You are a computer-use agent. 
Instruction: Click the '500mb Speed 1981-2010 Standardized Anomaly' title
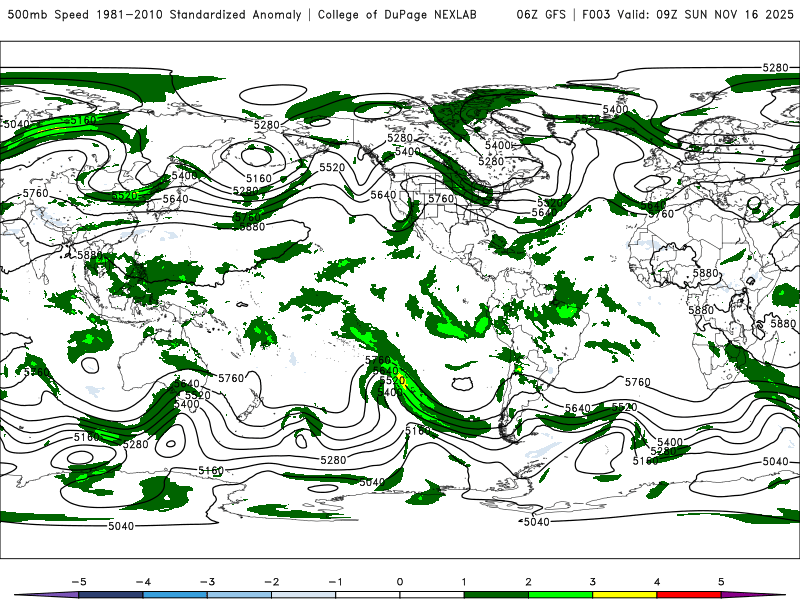(x=155, y=14)
